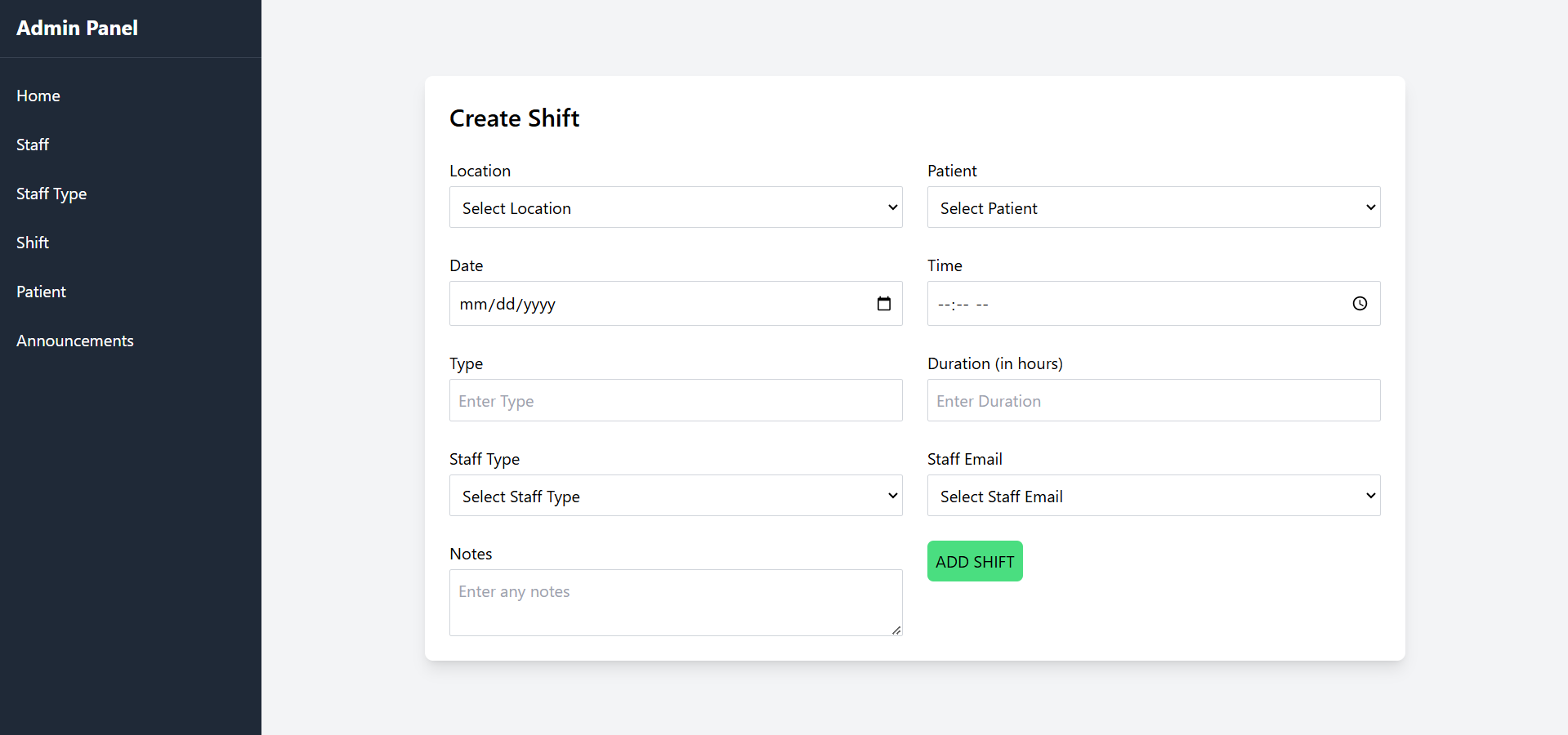Viewport: 1568px width, 735px height.
Task: Open the Shift page from sidebar
Action: point(33,243)
